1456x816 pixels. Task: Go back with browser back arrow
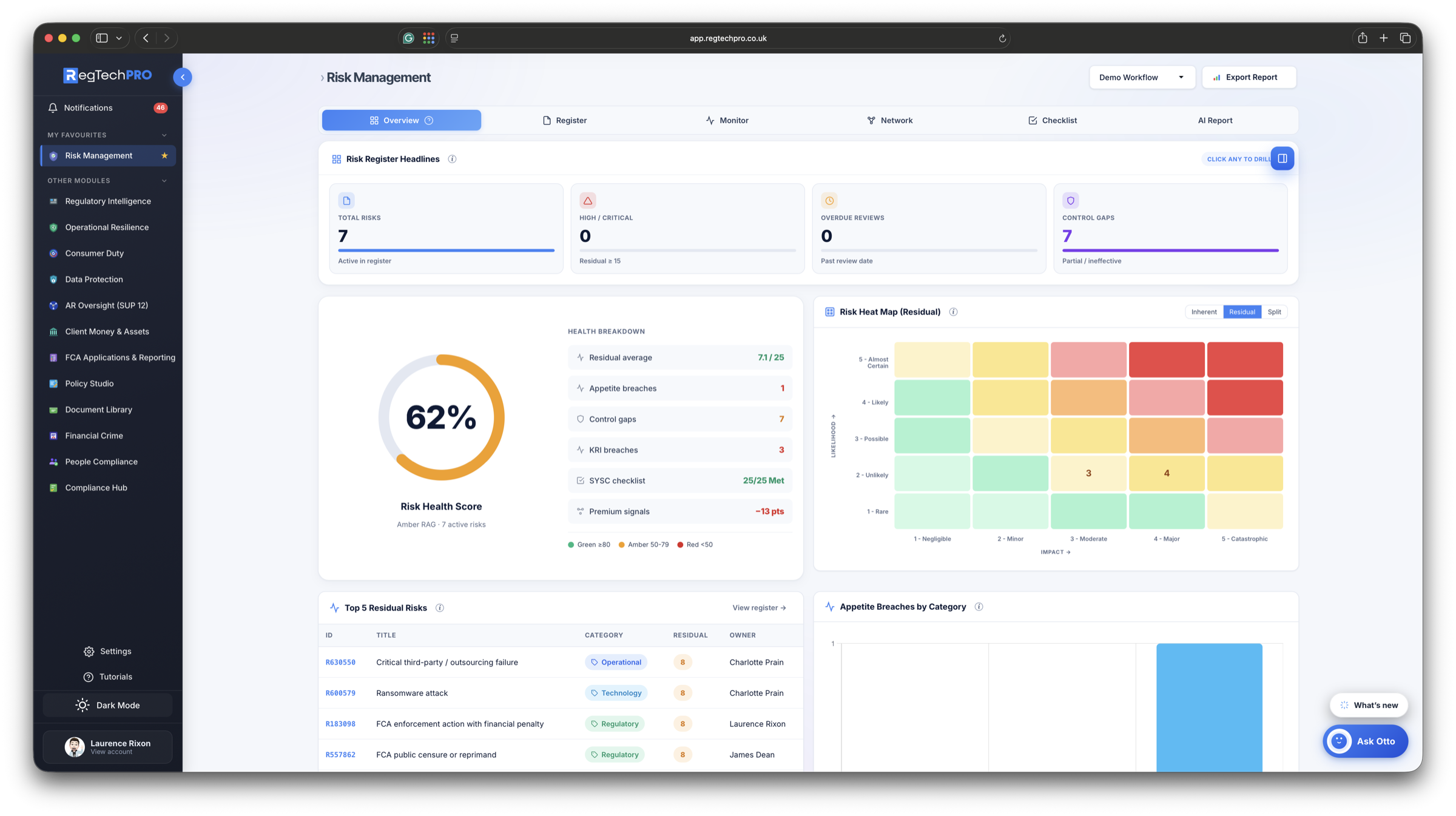click(146, 38)
